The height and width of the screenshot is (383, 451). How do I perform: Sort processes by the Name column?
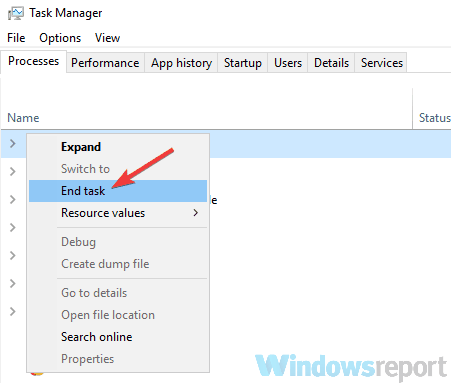point(23,118)
